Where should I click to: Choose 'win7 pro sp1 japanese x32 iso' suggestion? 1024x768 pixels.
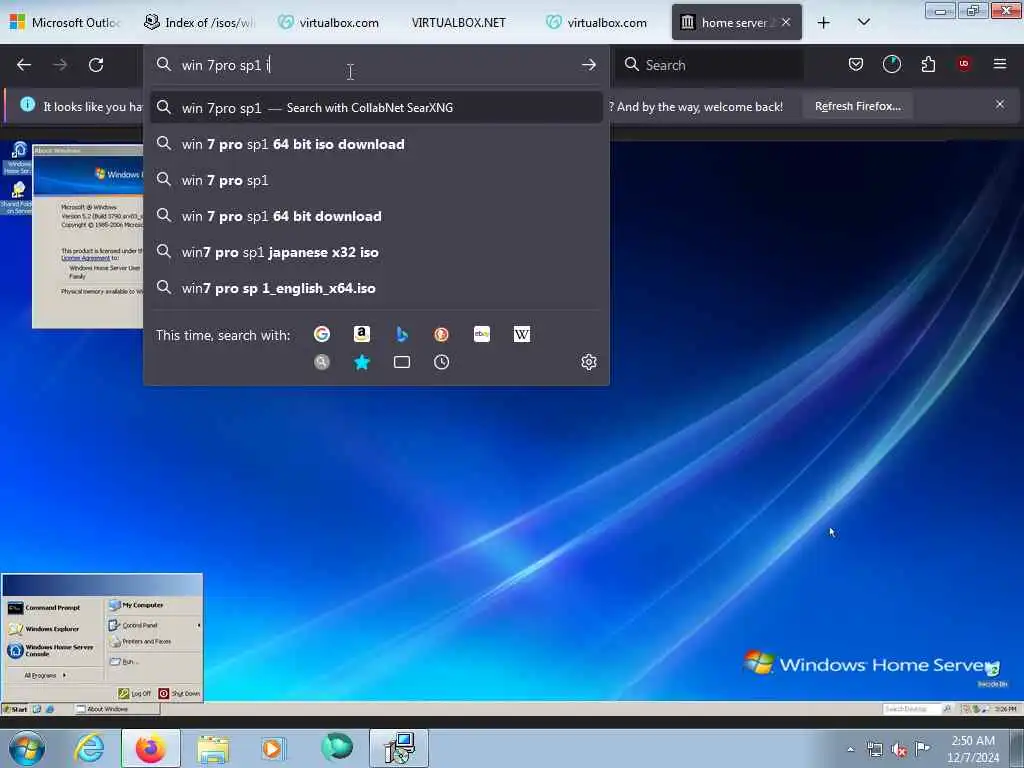[x=376, y=251]
